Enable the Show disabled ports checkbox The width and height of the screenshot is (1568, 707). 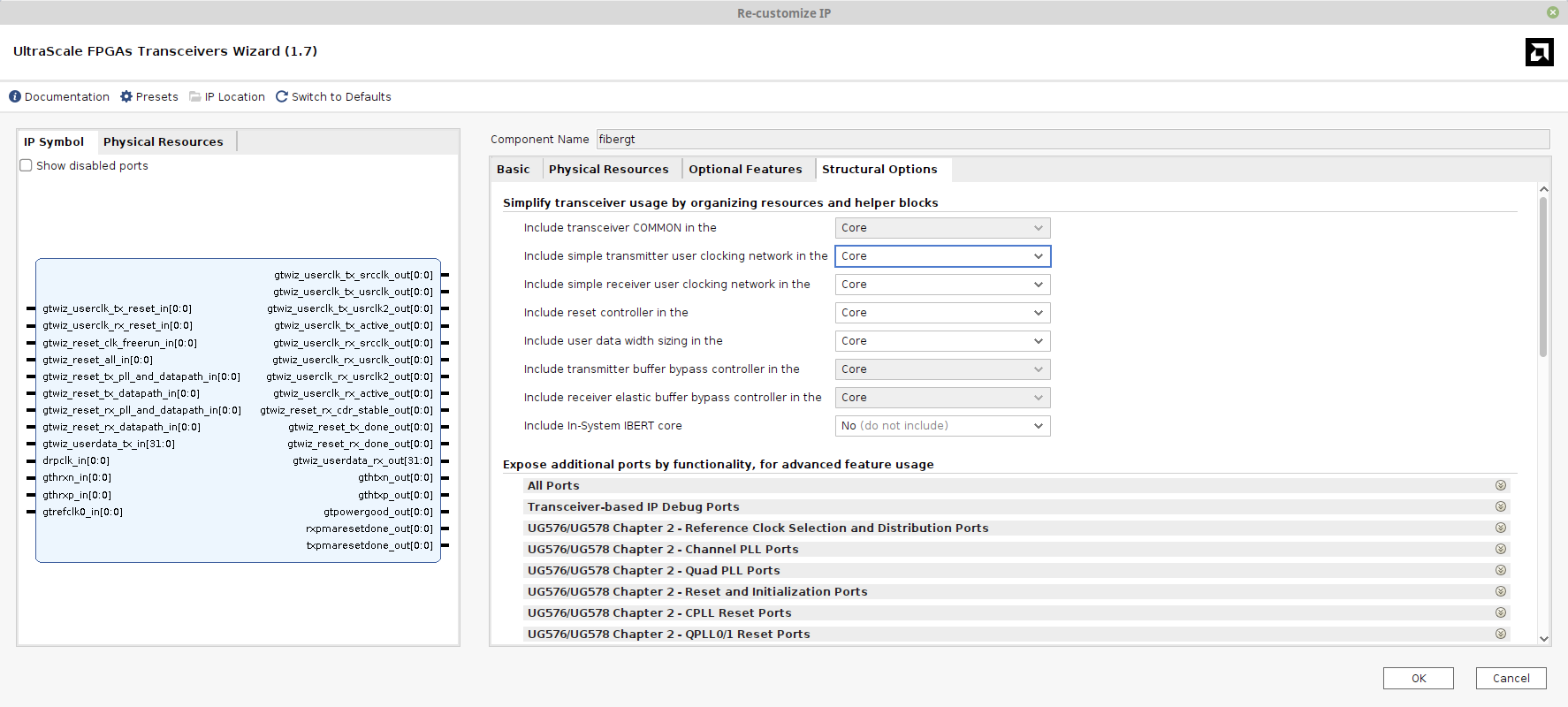(27, 165)
